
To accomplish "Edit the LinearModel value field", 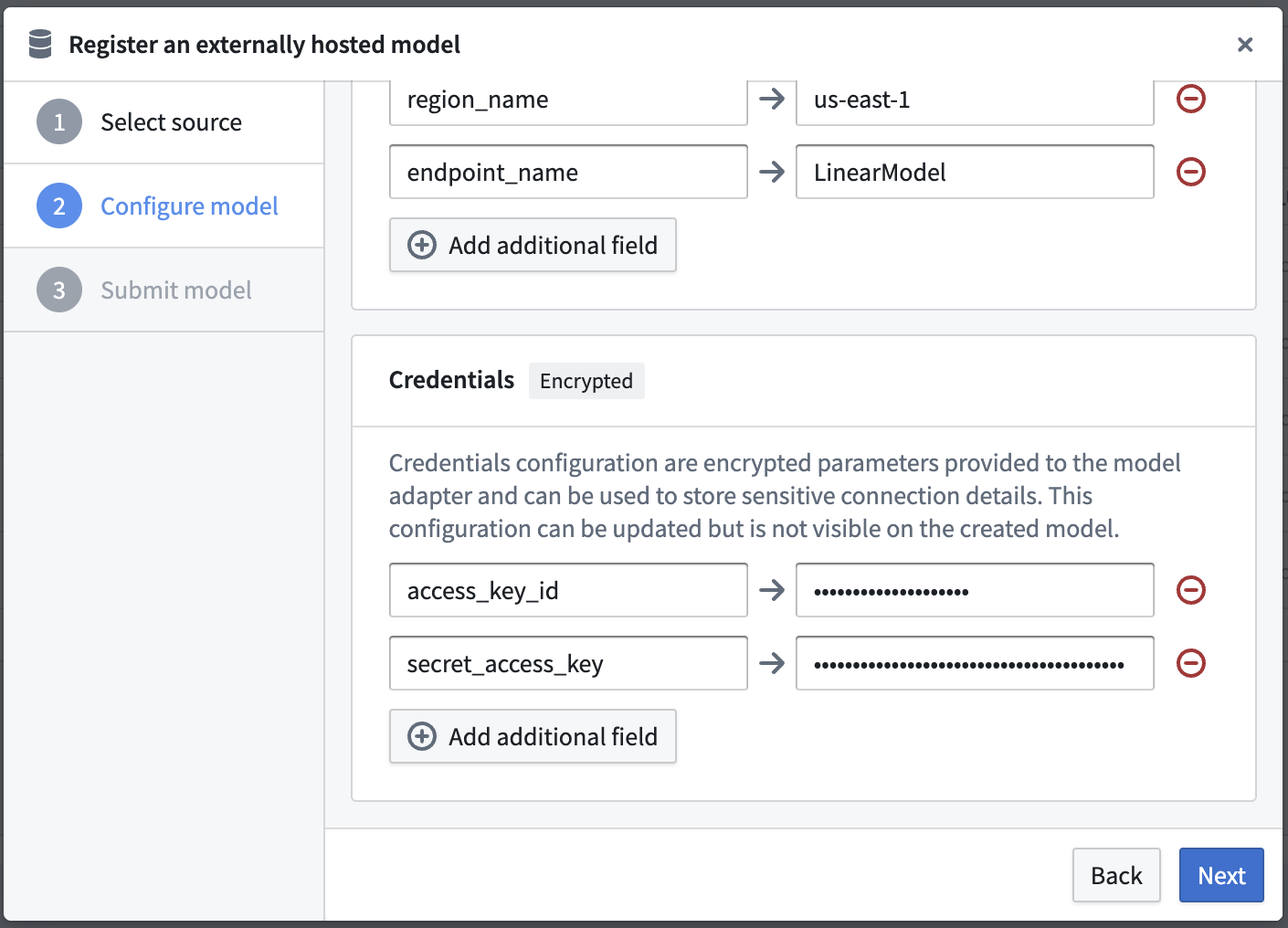I will [975, 172].
